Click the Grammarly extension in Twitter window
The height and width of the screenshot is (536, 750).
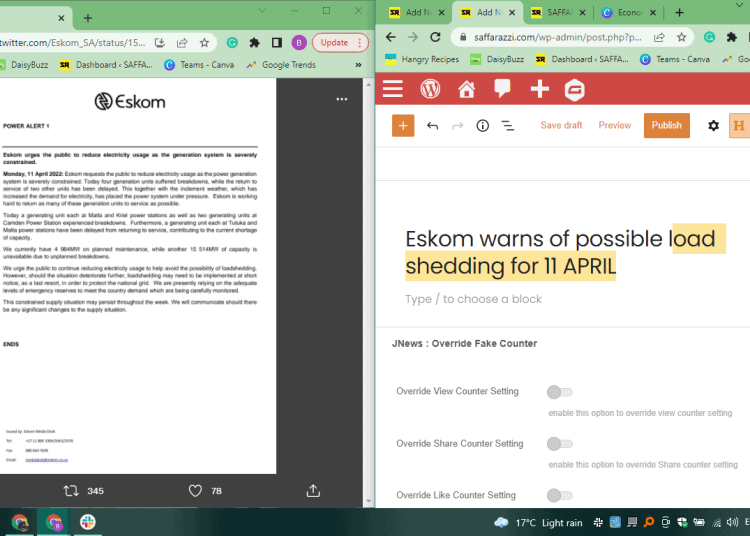pyautogui.click(x=232, y=43)
